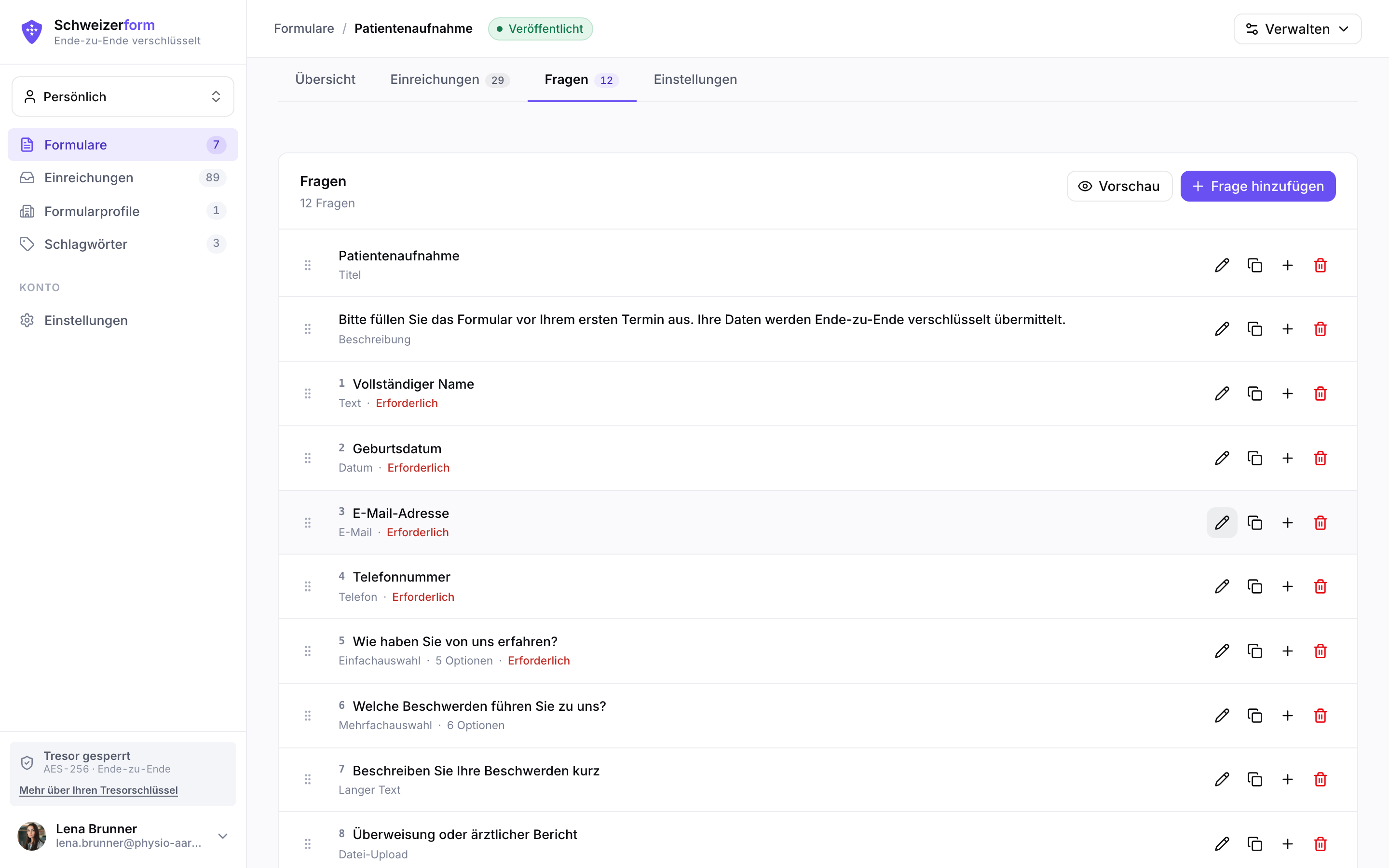This screenshot has height=868, width=1389.
Task: Add question after the Beschreibung row
Action: (x=1287, y=329)
